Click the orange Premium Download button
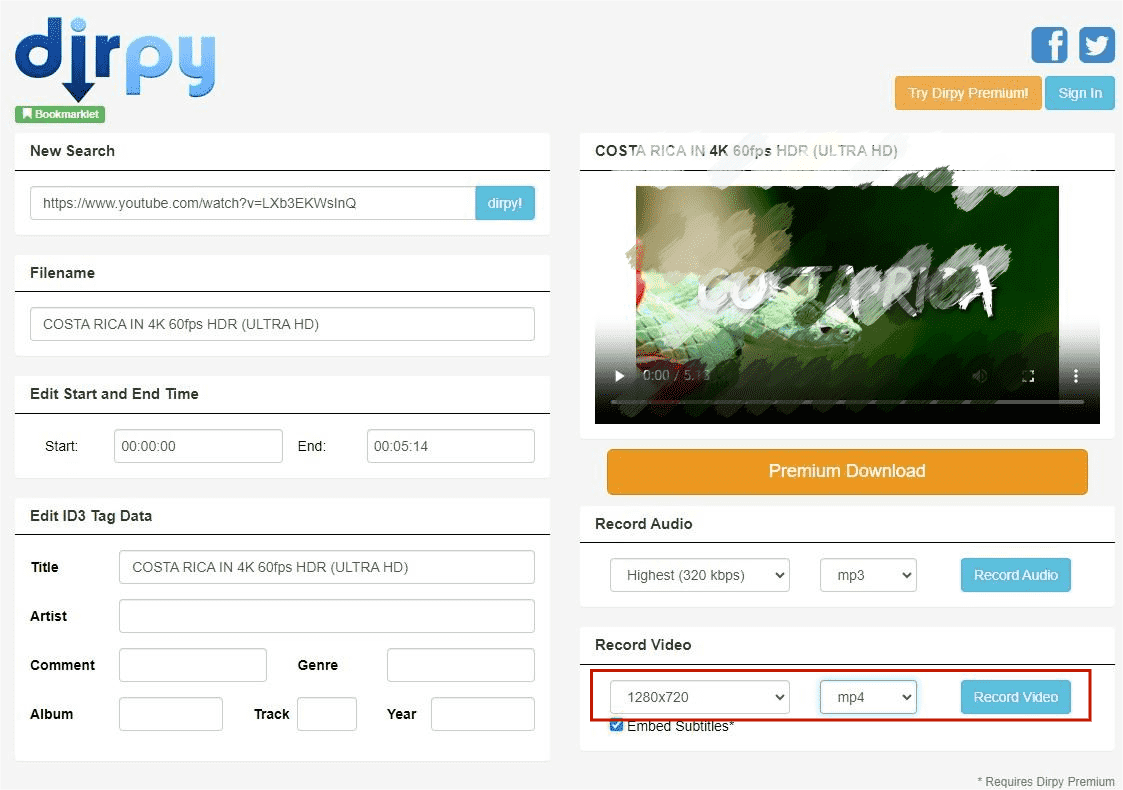This screenshot has width=1123, height=790. pyautogui.click(x=846, y=471)
